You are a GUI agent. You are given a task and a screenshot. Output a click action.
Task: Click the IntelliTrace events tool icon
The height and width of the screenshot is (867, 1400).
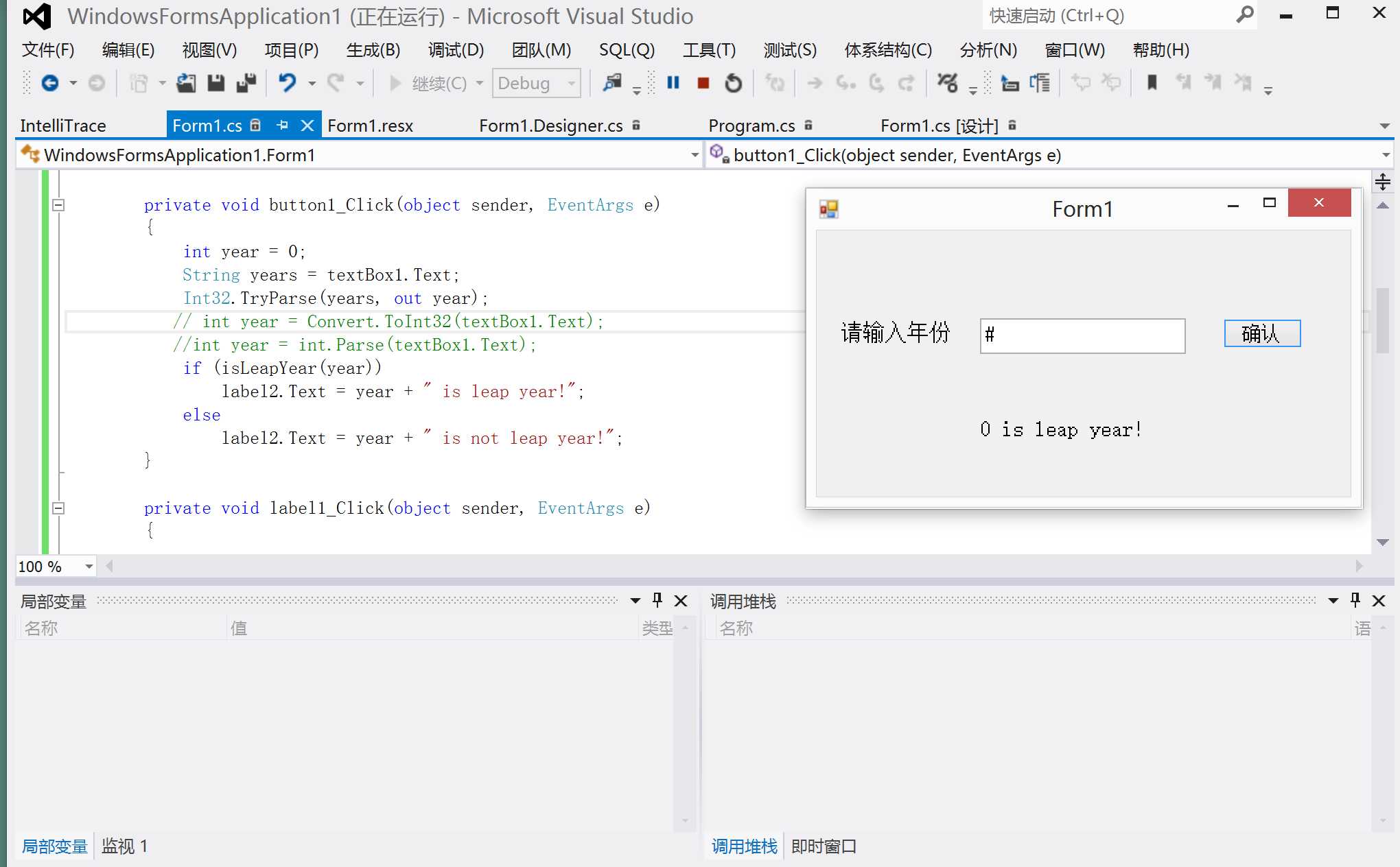click(948, 83)
